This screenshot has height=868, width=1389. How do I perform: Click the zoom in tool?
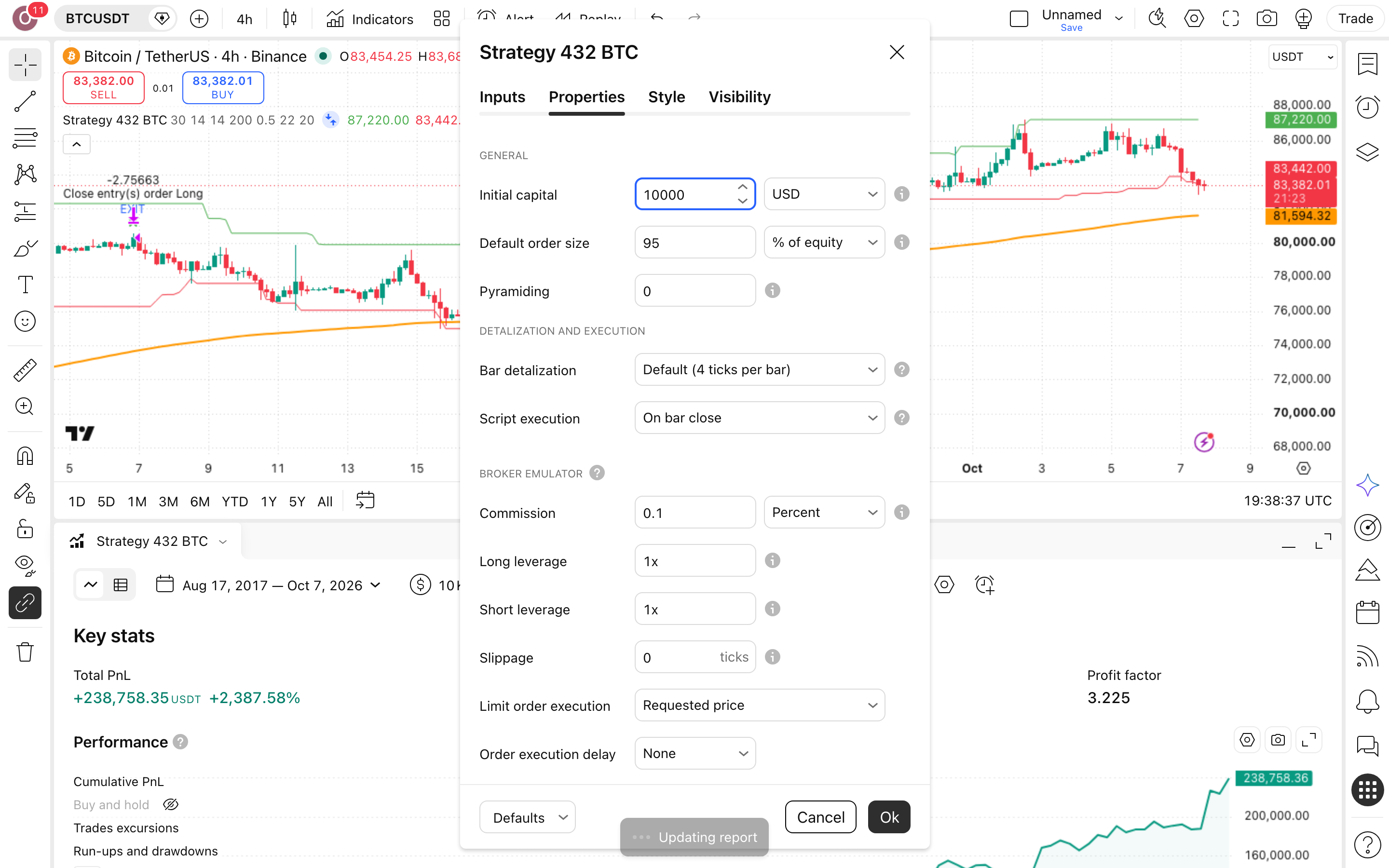(25, 407)
